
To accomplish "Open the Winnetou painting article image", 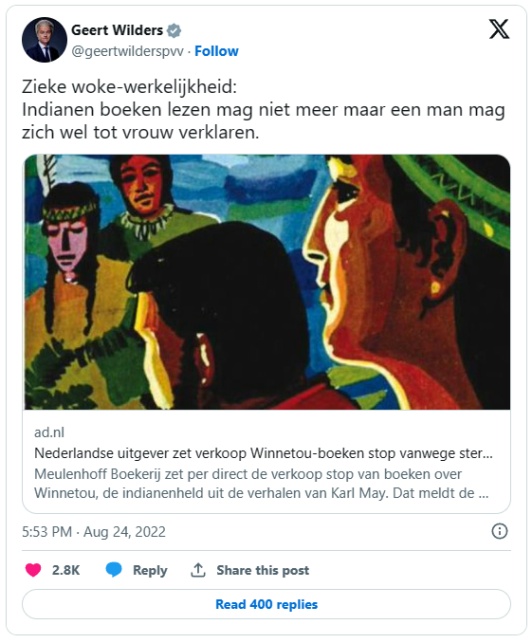I will tap(267, 282).
